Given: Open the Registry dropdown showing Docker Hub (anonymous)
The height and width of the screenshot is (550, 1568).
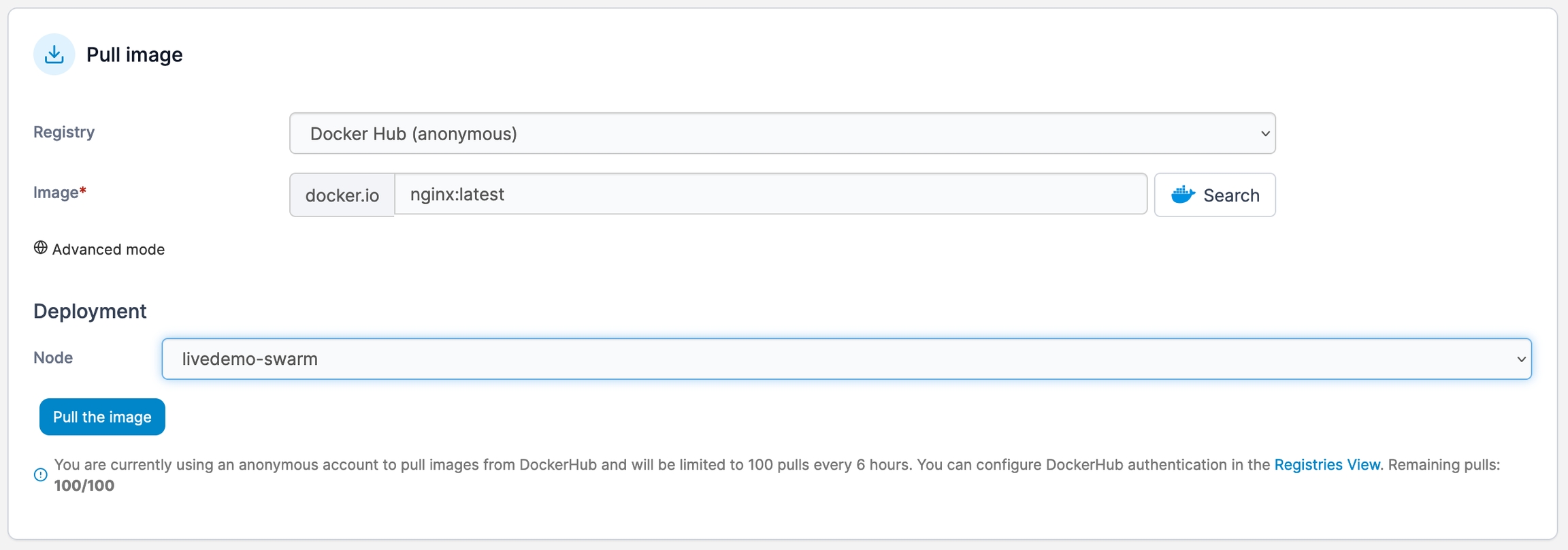Looking at the screenshot, I should click(781, 133).
